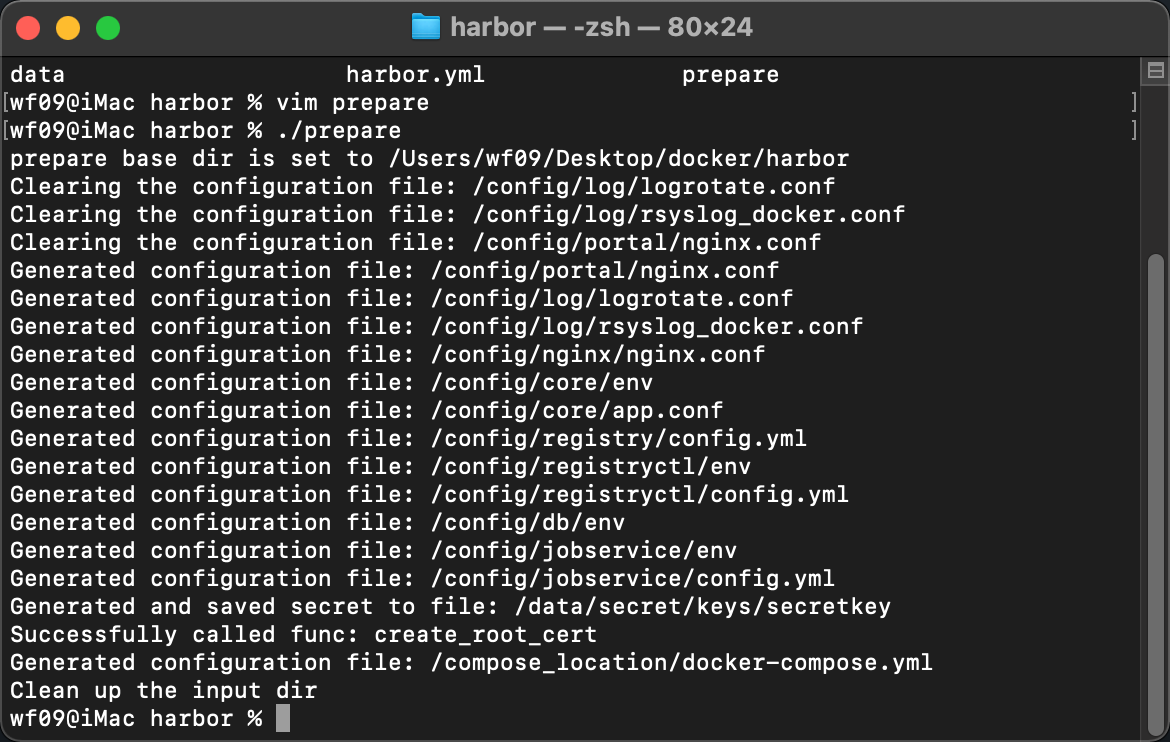Click the "Clean up the input dir" line
The width and height of the screenshot is (1170, 742).
(163, 691)
